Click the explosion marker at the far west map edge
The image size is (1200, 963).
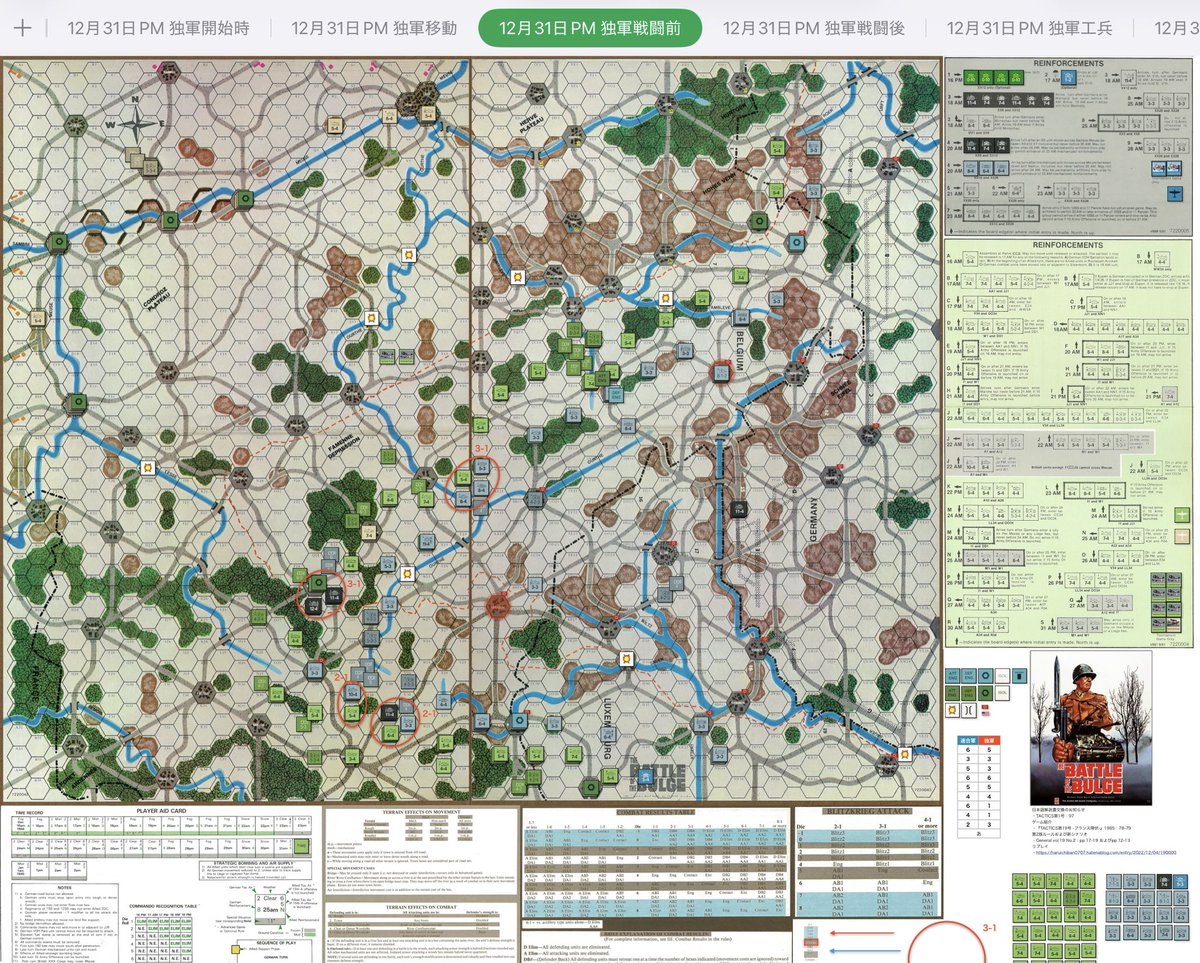pyautogui.click(x=149, y=466)
